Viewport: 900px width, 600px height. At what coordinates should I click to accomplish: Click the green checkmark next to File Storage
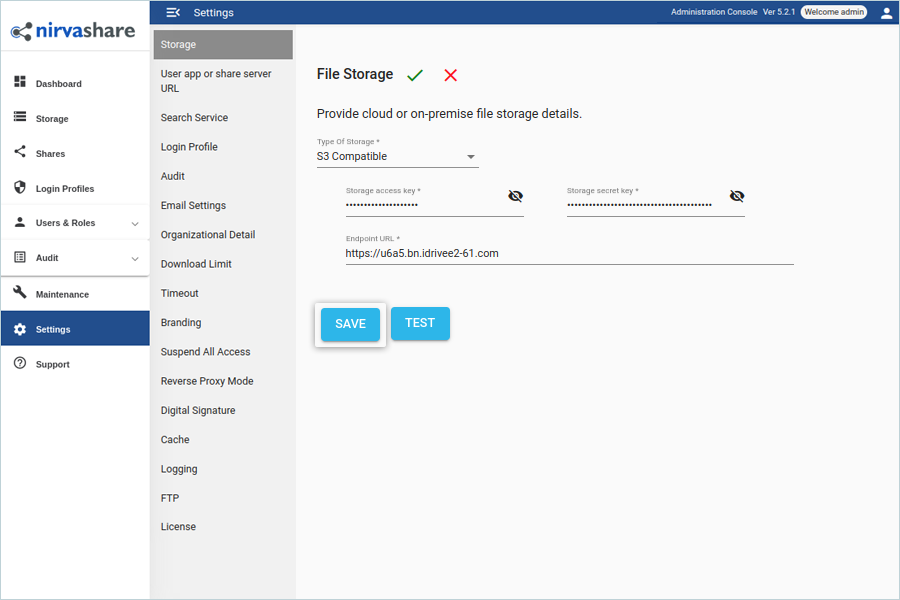(414, 75)
